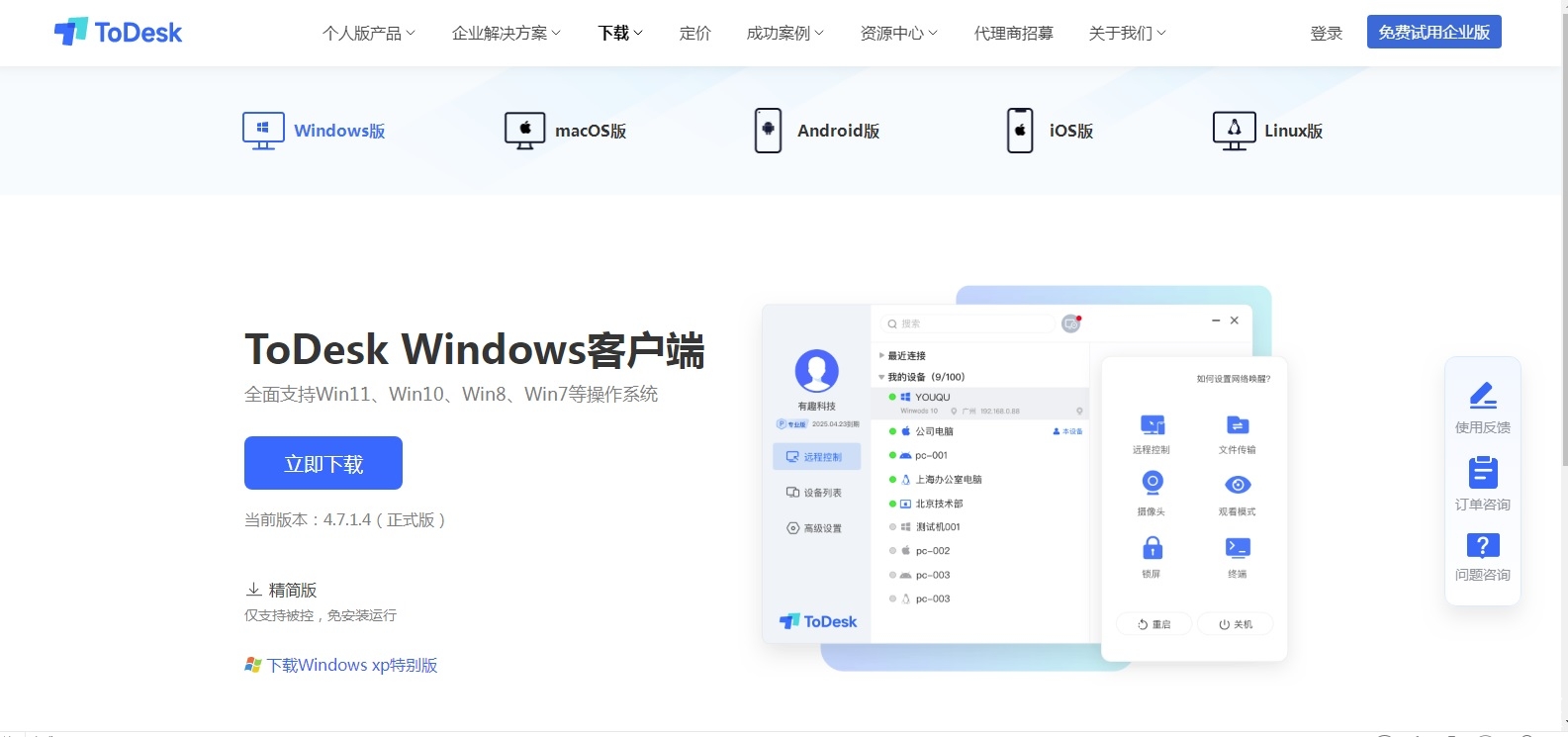Viewport: 1568px width, 737px height.
Task: Collapse the 我的设备 (9/100) group
Action: [922, 377]
